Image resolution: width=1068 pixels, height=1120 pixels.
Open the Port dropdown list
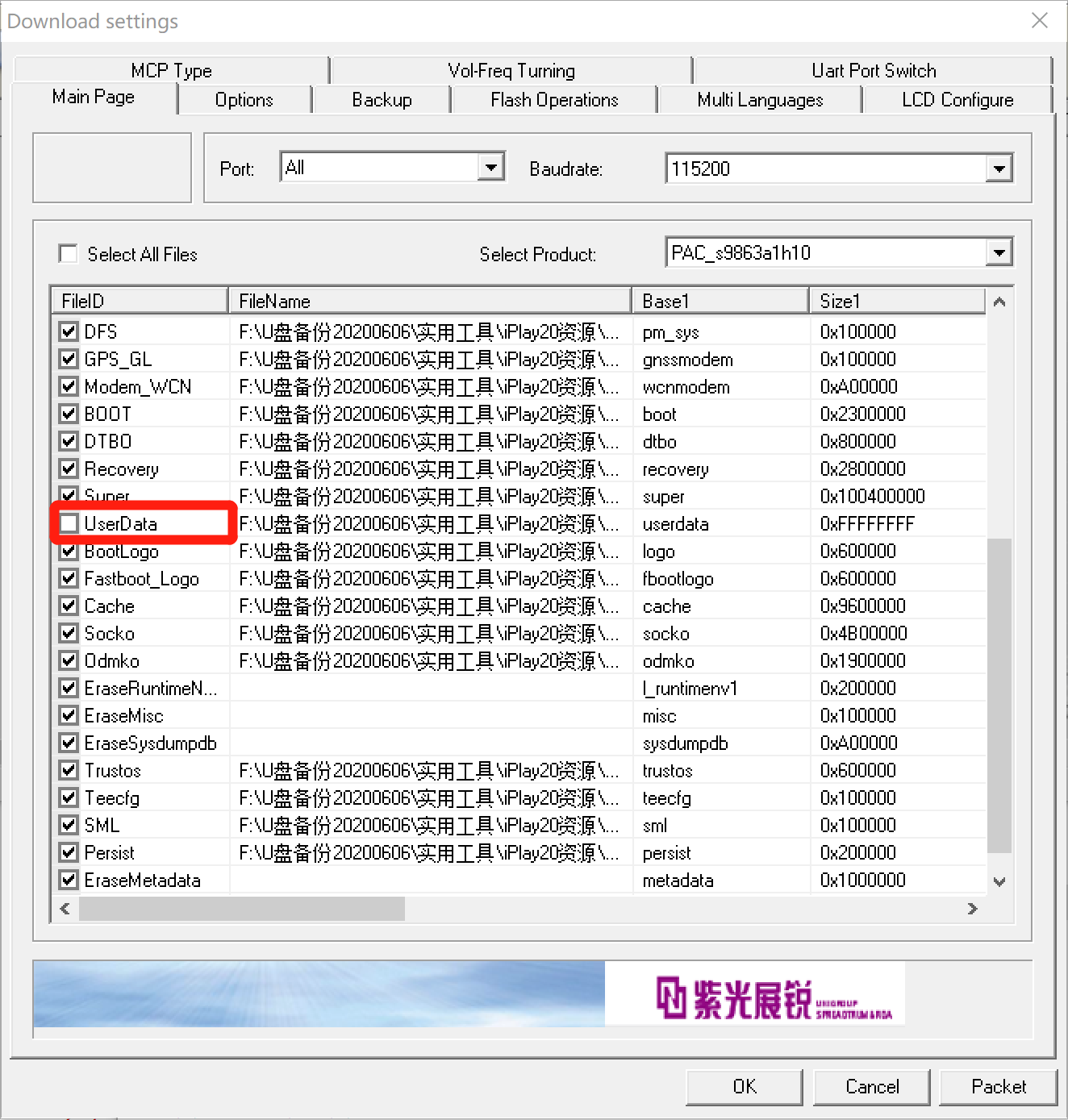(490, 168)
